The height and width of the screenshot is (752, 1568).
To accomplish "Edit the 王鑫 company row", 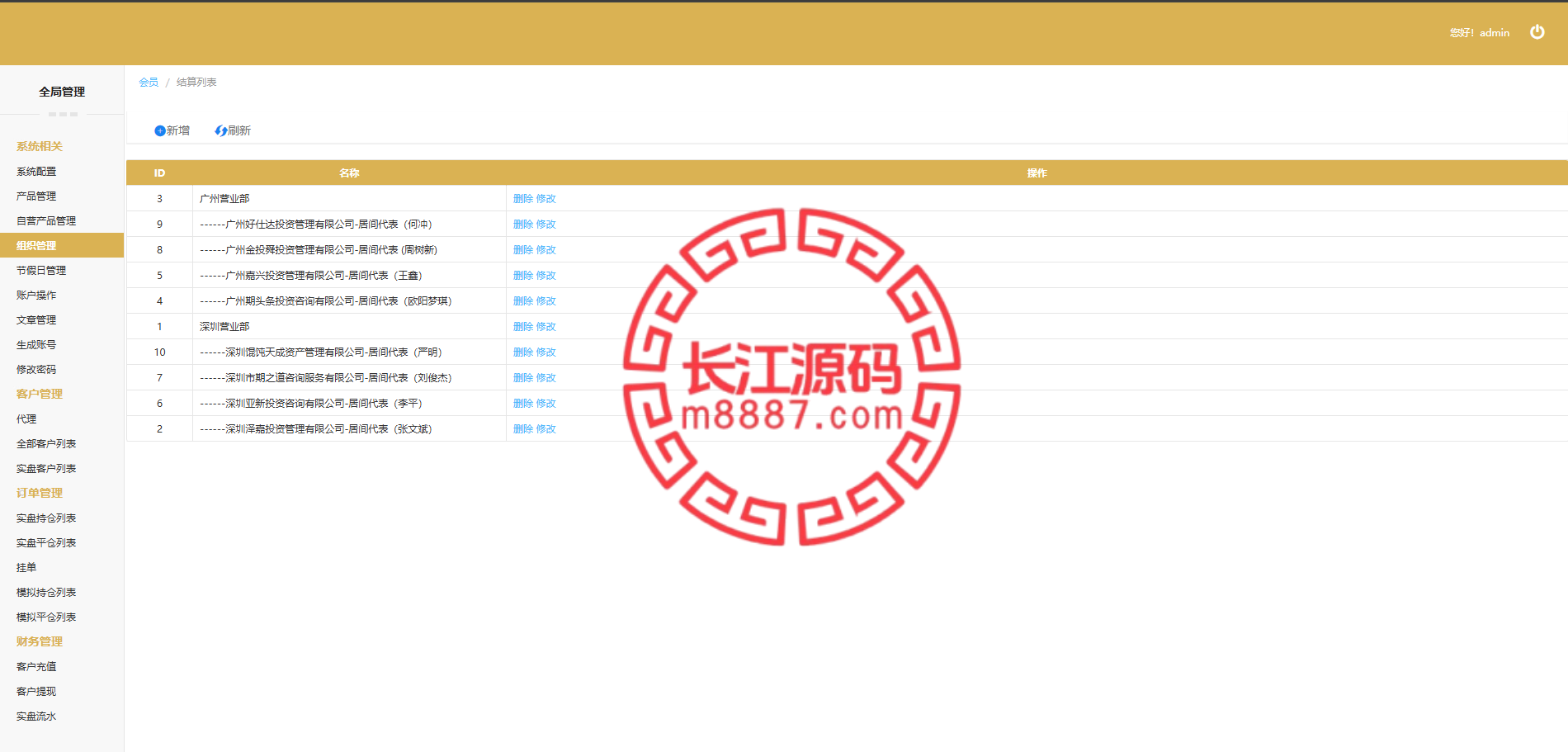I will pyautogui.click(x=546, y=276).
